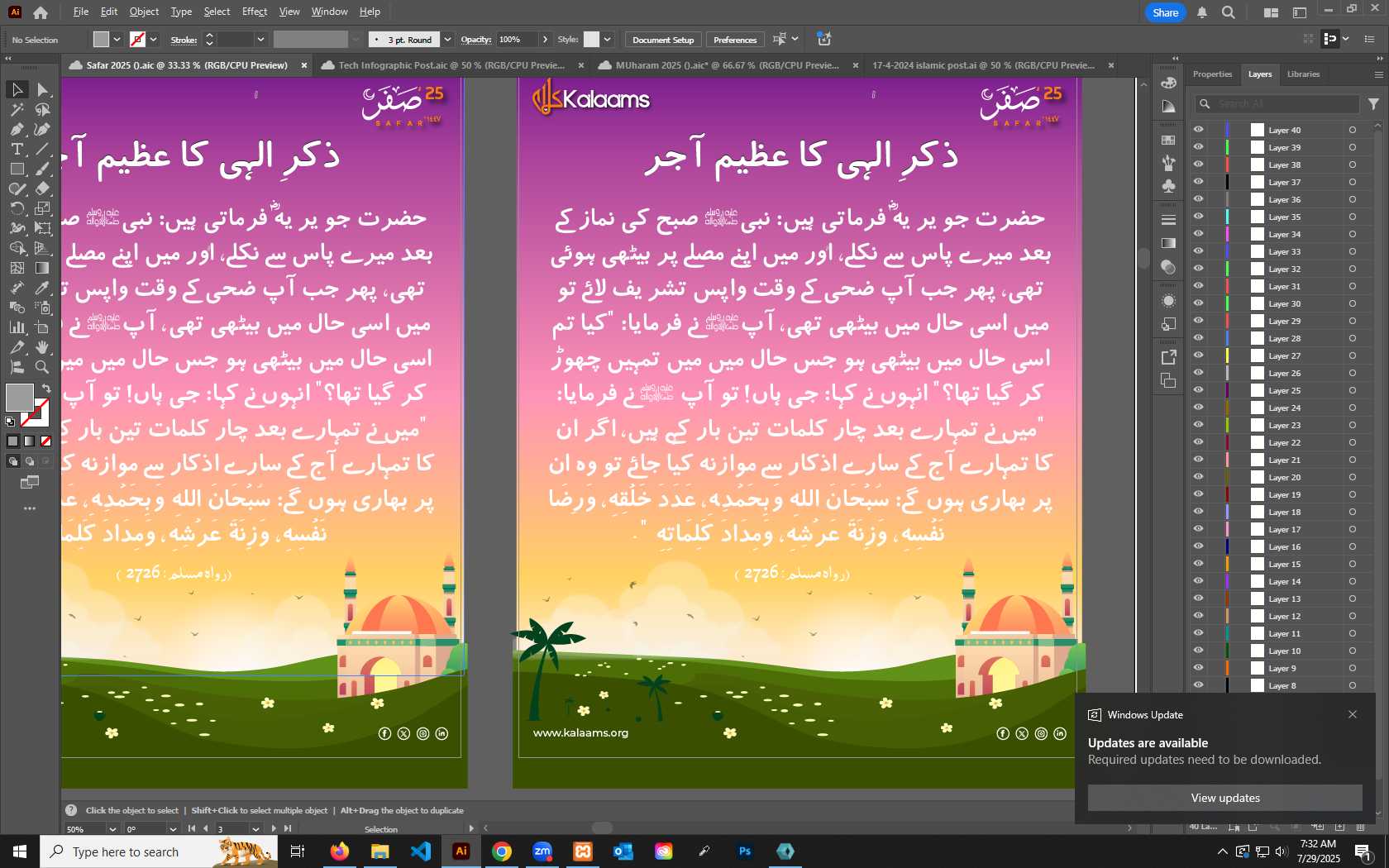Hide Layer 40 with its eye icon
This screenshot has width=1389, height=868.
1198,130
